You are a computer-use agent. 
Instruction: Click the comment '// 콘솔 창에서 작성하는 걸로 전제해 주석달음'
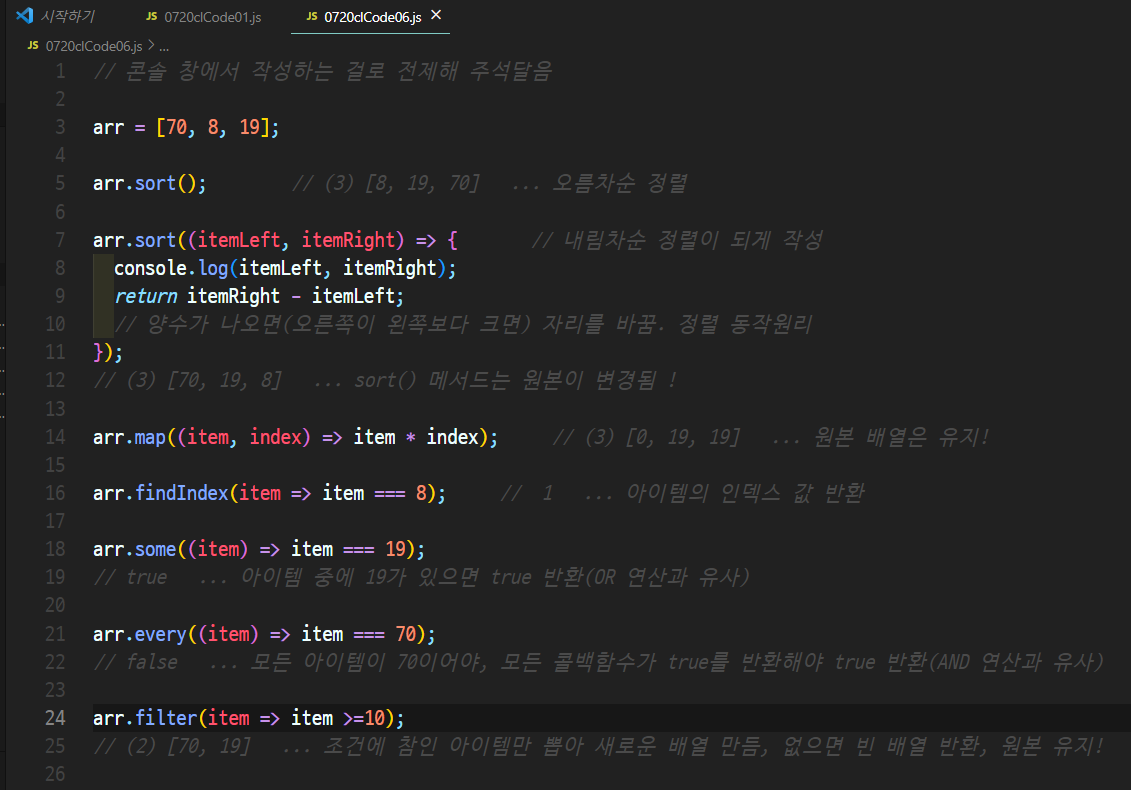point(322,71)
